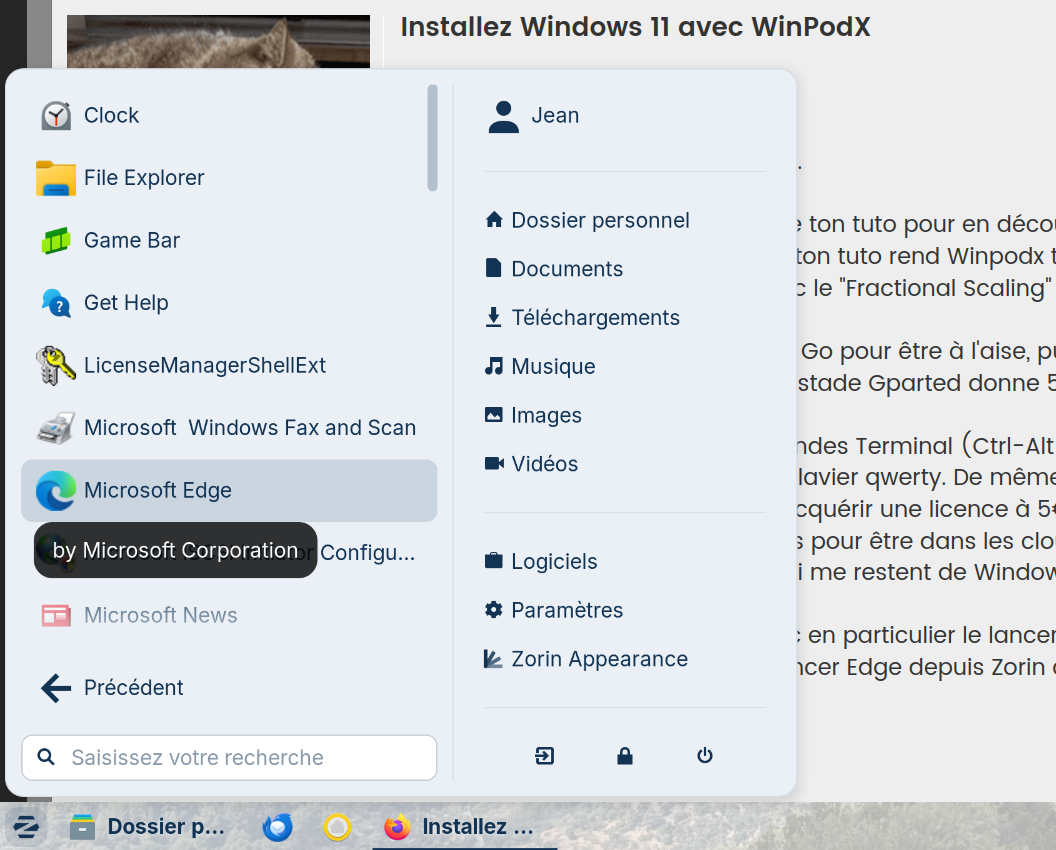Select the Get Help menu entry text
The height and width of the screenshot is (850, 1056).
tap(126, 303)
